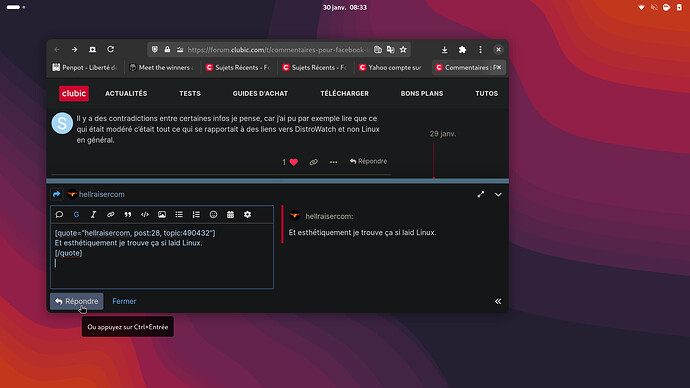Hide the preview pane with double chevron
690x388 pixels.
(498, 301)
